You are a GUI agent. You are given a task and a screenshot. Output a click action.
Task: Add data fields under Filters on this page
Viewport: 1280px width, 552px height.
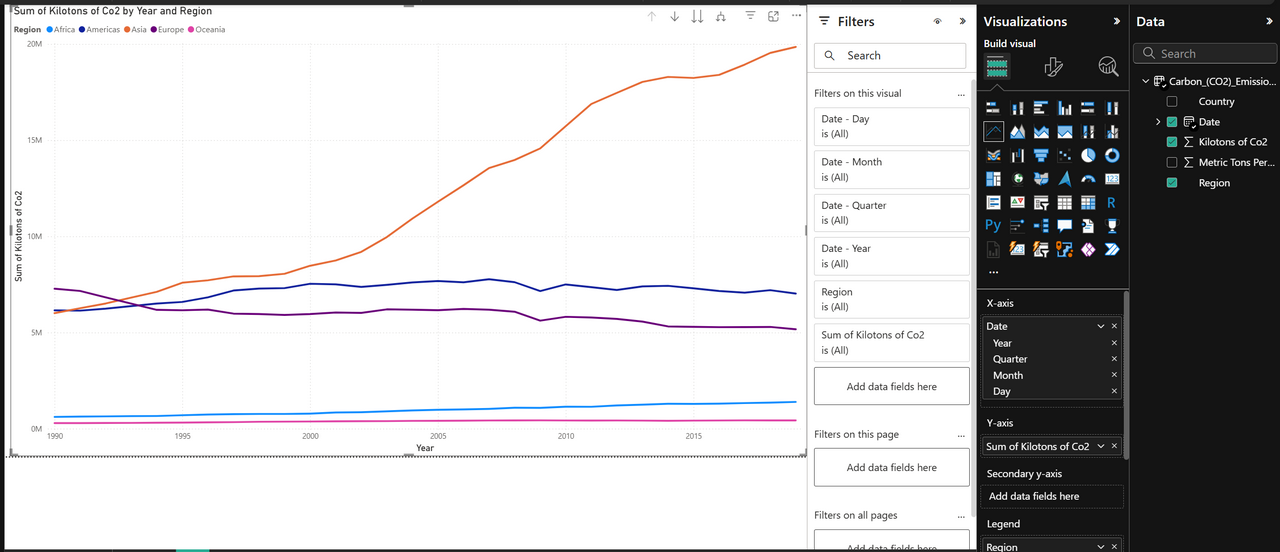[x=892, y=467]
